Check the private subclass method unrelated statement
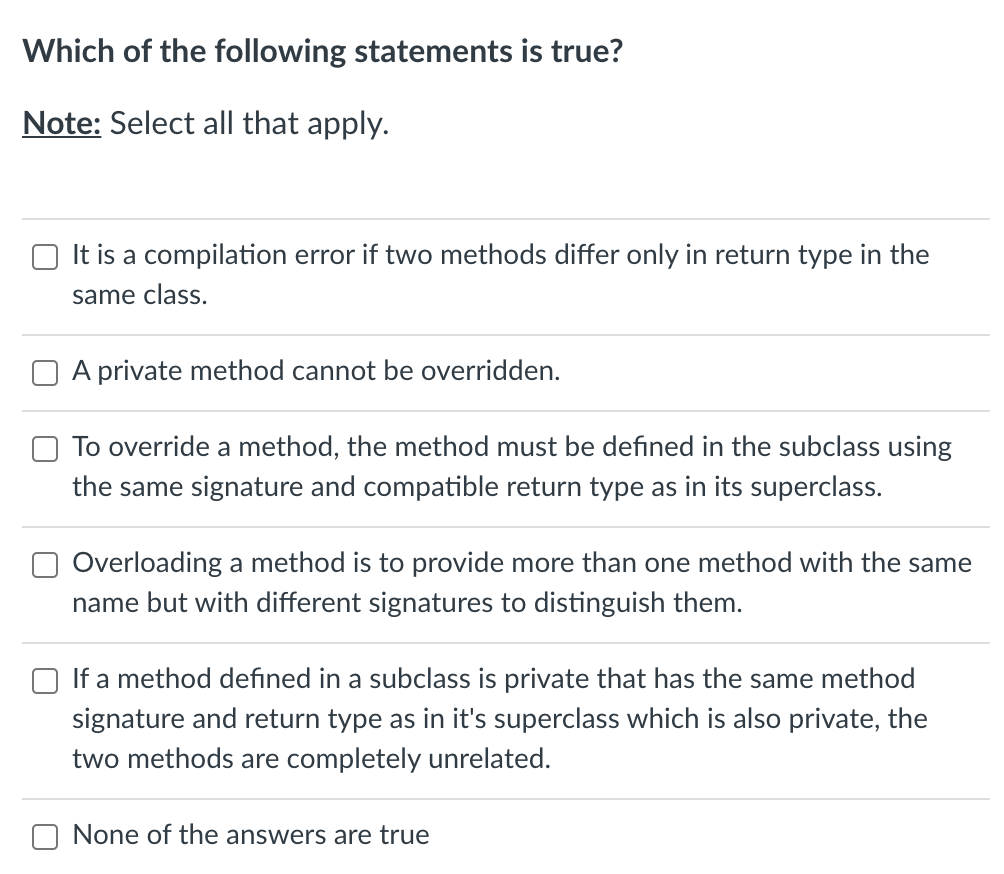Image resolution: width=1004 pixels, height=874 pixels. 44,680
